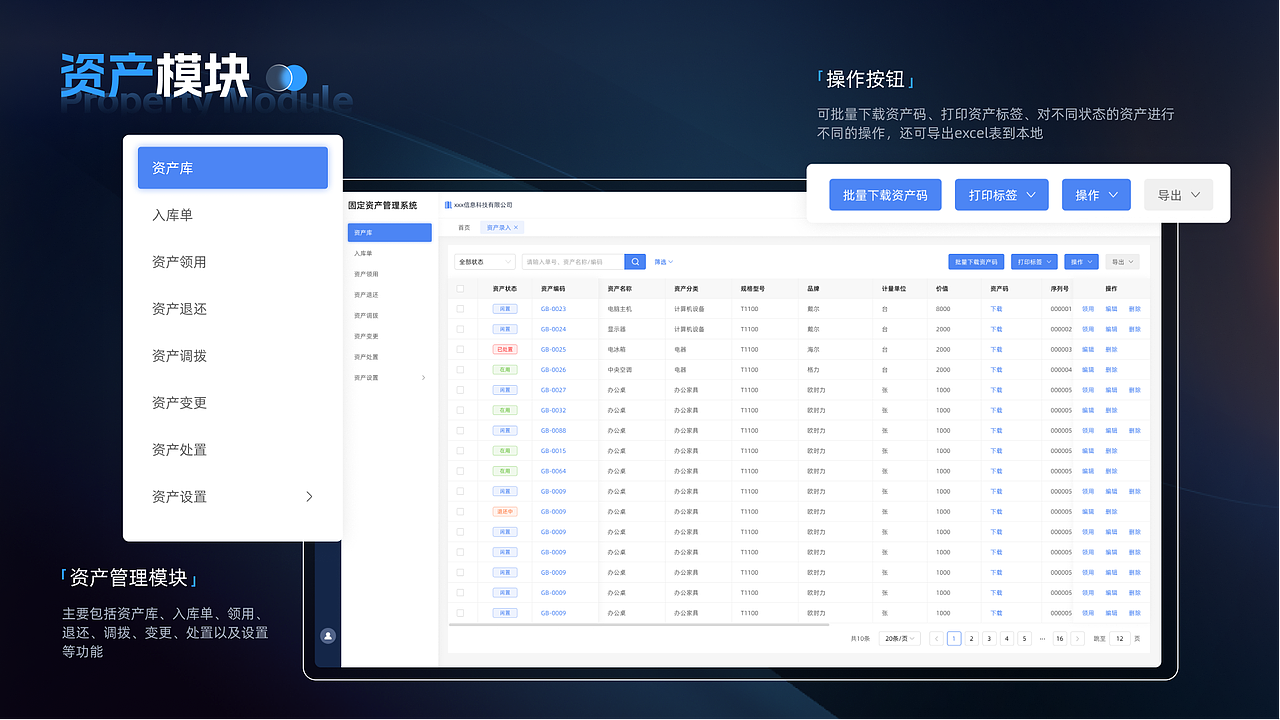Click the search field for 入单号、资产名称/编码

[x=572, y=262]
